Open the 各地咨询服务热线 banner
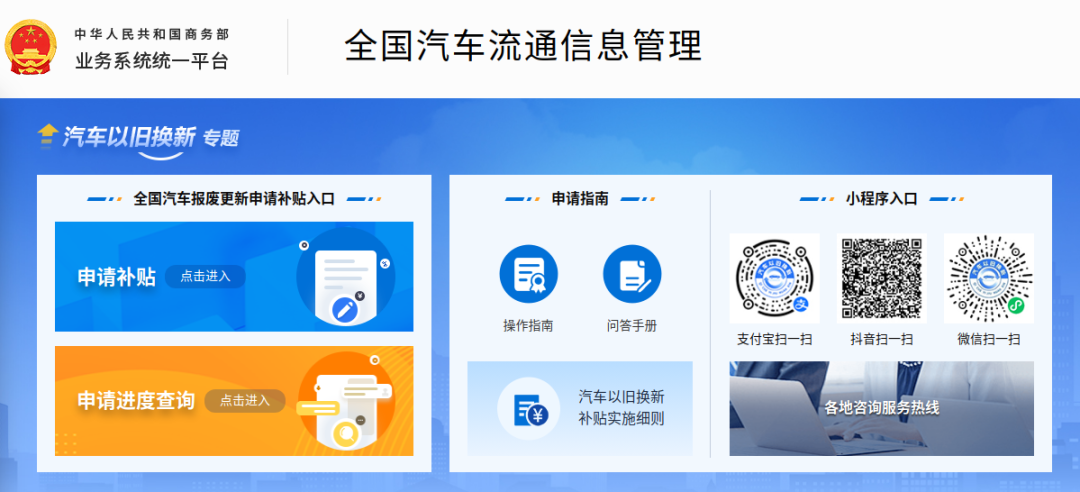This screenshot has height=492, width=1080. [881, 408]
